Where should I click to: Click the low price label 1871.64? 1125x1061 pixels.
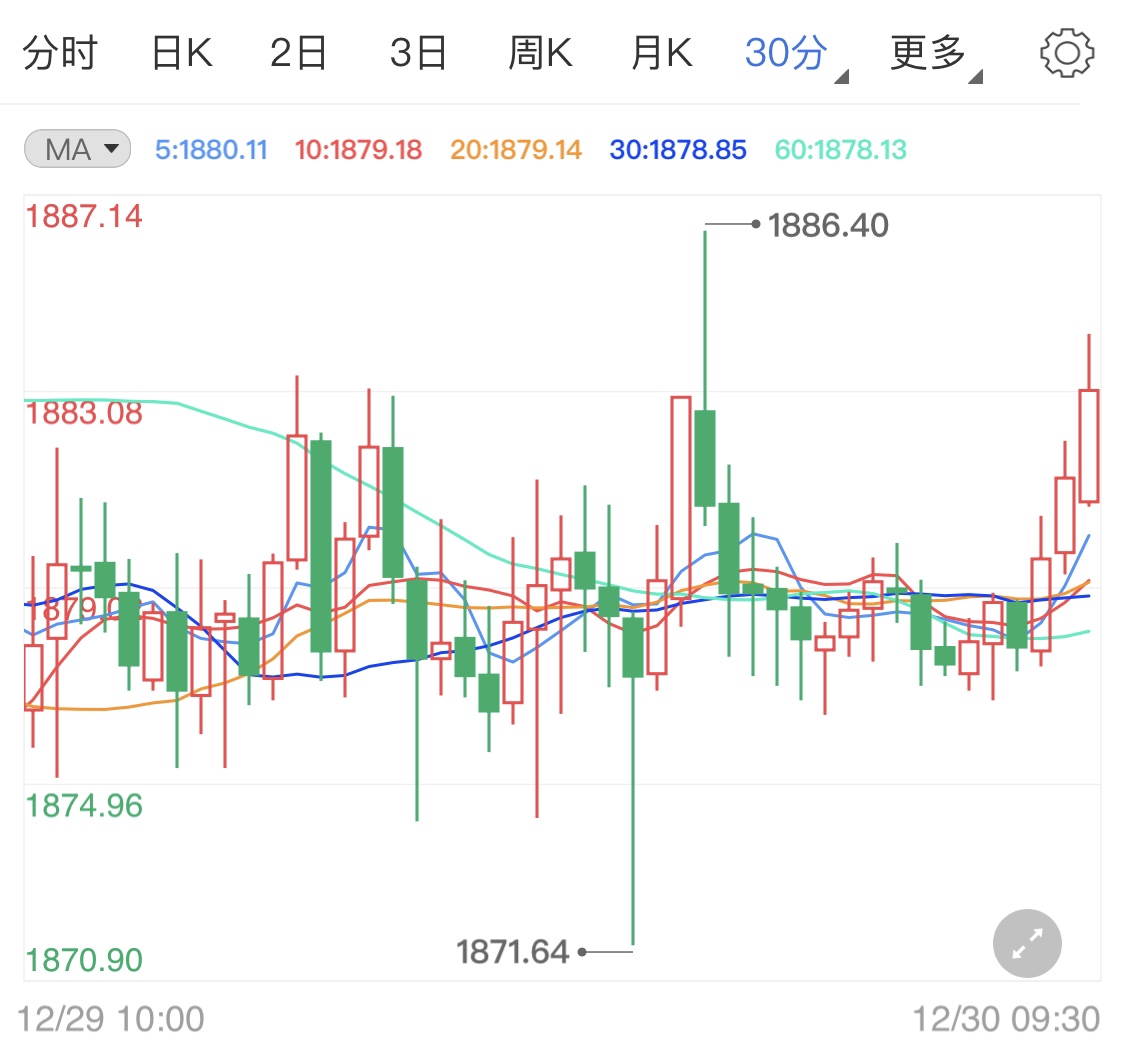(x=512, y=952)
